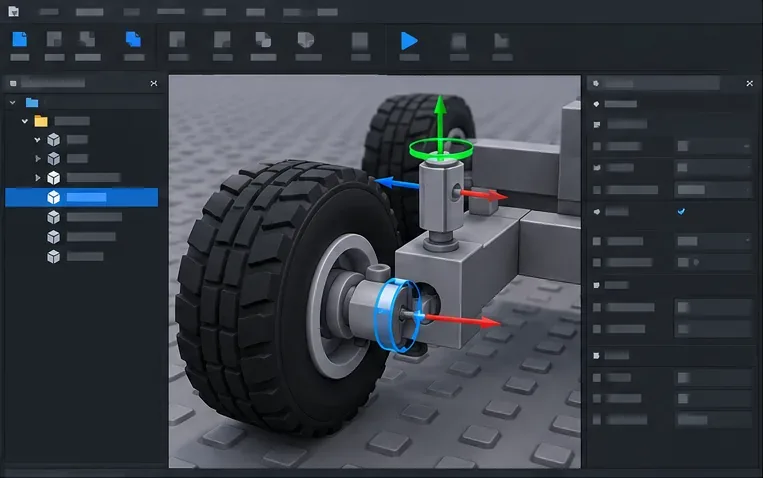Click the app logo in the menu bar
The width and height of the screenshot is (763, 478).
[x=13, y=11]
